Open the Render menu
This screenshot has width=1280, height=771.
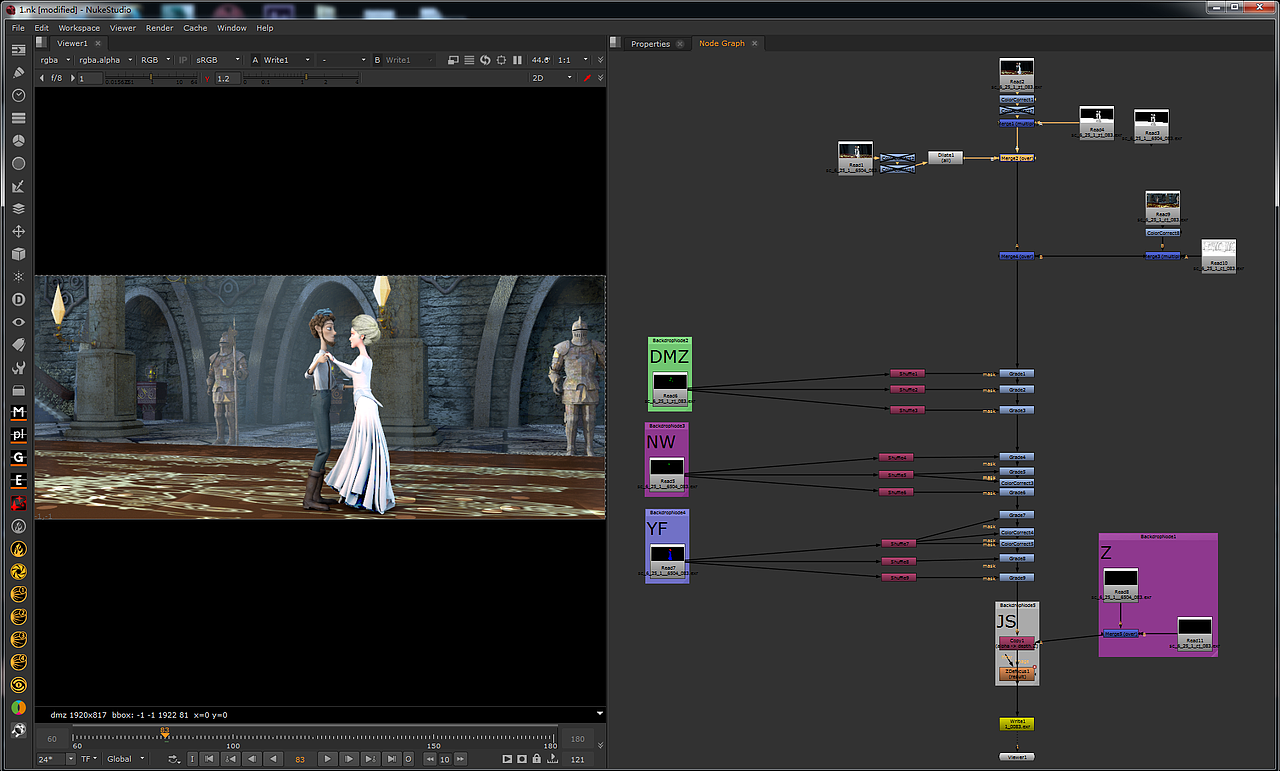point(159,28)
